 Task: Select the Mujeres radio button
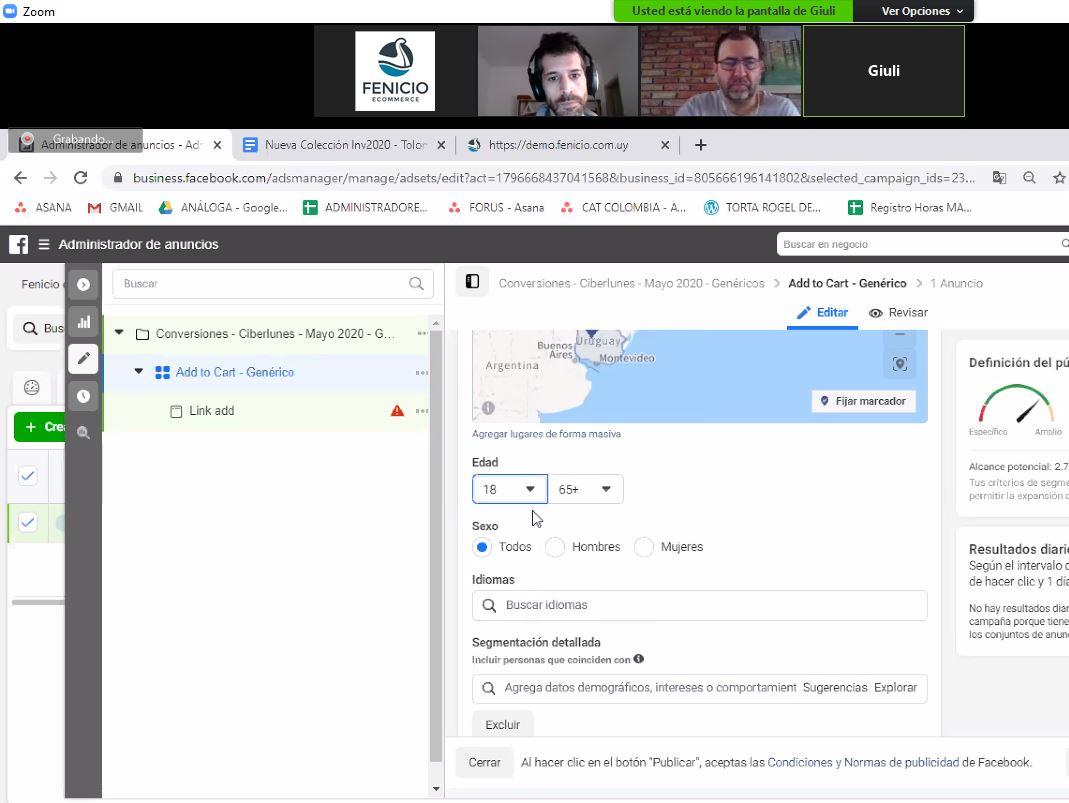pos(644,547)
